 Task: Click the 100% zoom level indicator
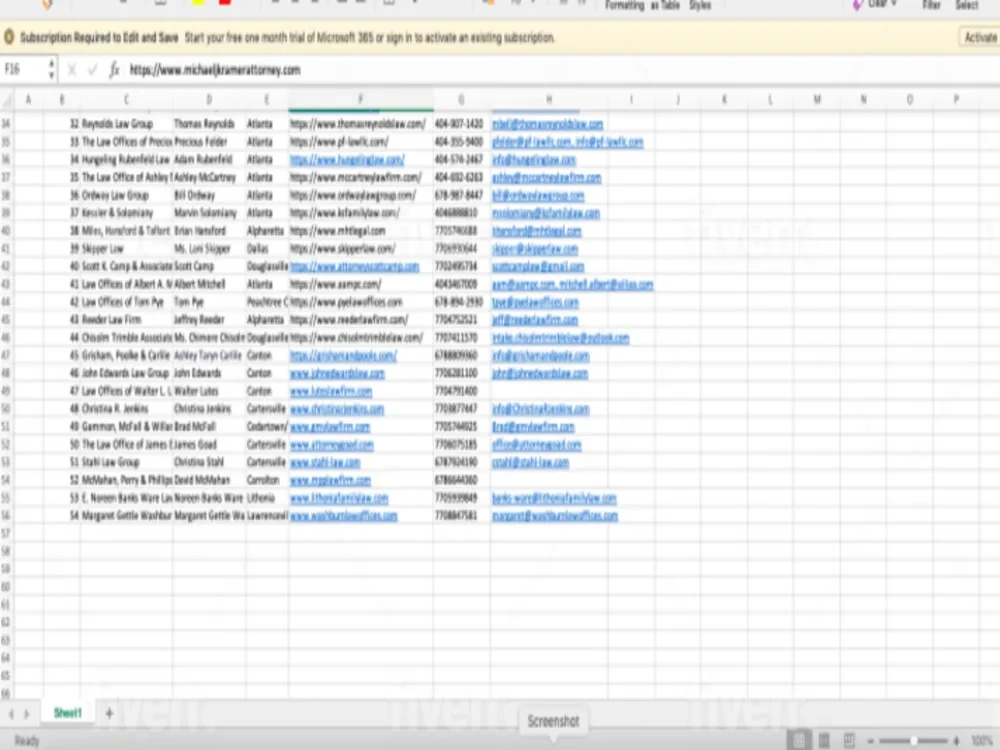983,741
